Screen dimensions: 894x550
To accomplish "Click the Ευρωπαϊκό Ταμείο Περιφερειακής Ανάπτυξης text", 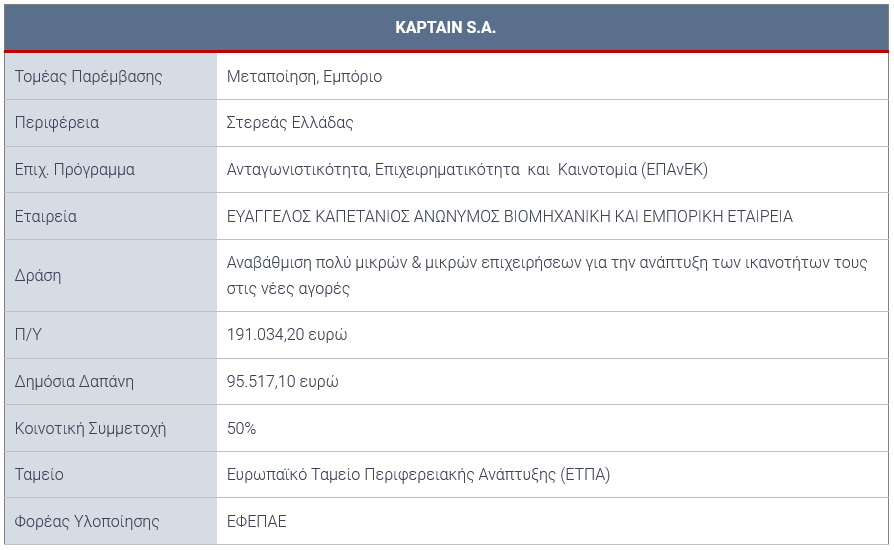I will (418, 475).
